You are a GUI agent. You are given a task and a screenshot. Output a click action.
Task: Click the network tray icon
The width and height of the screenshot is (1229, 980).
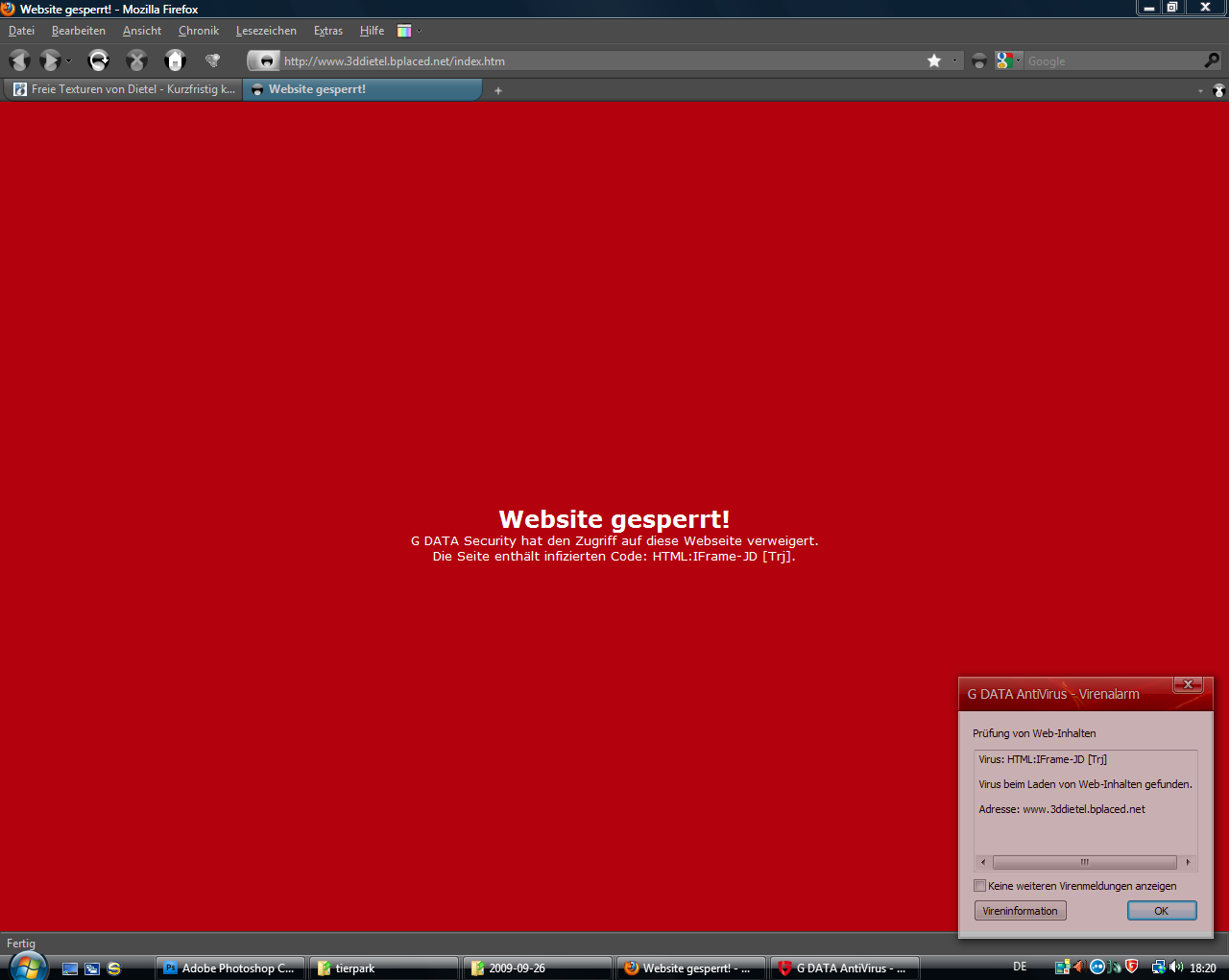coord(1159,967)
